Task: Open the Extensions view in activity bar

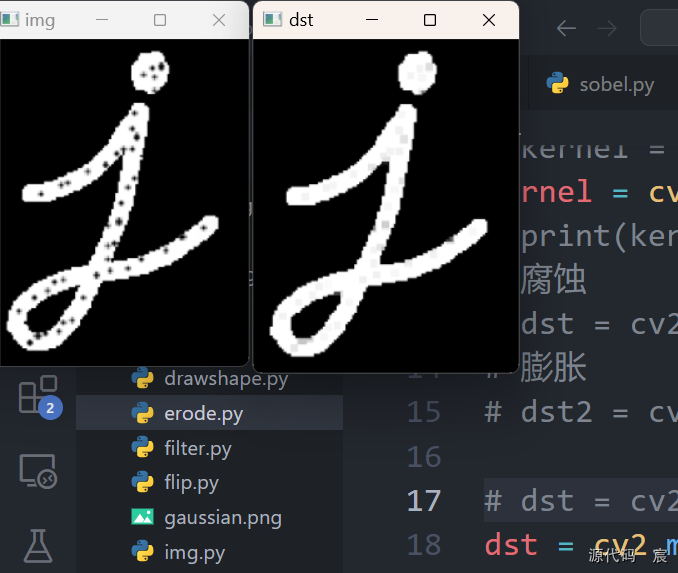Action: coord(39,395)
